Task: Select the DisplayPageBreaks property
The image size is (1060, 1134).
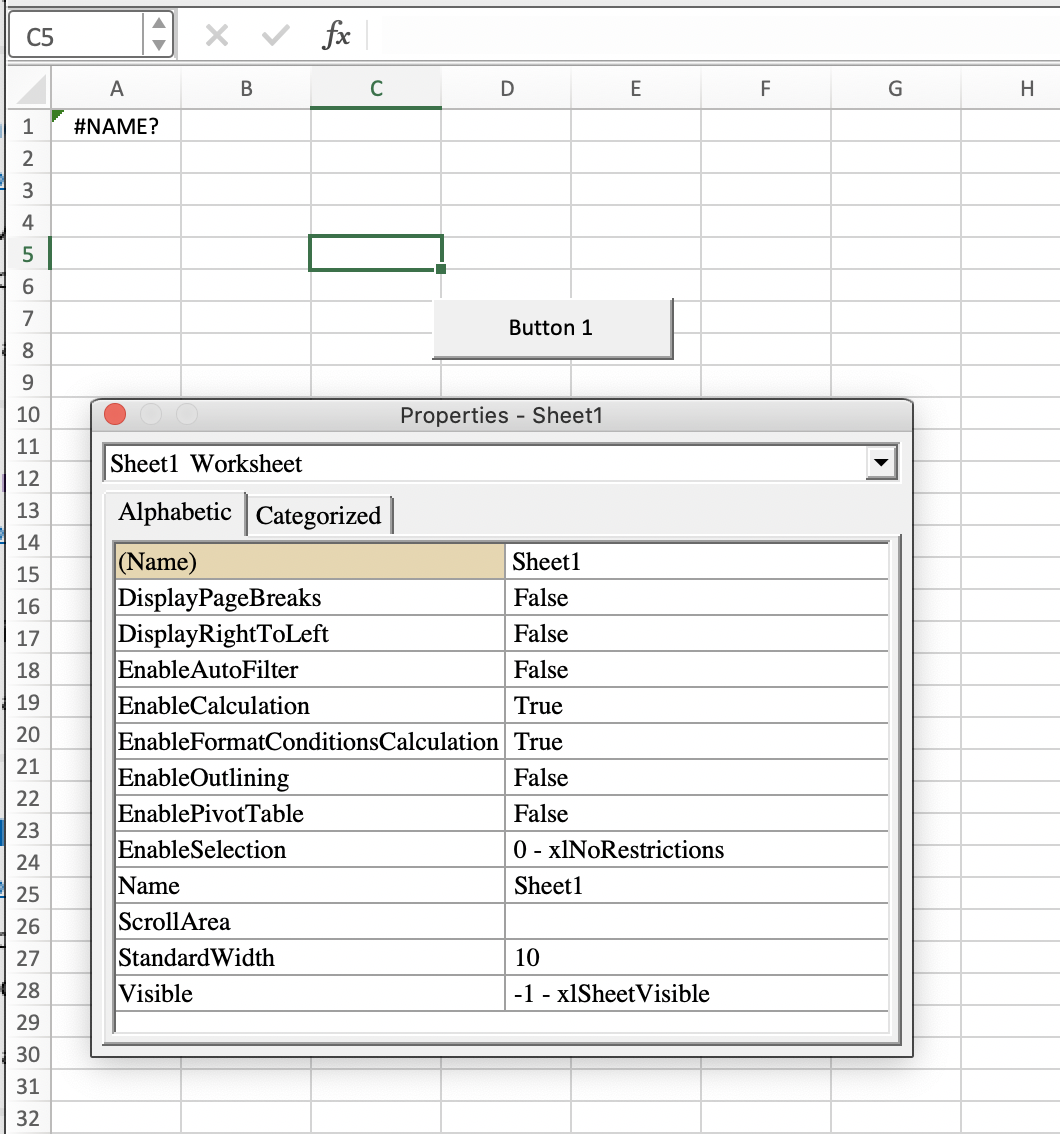Action: point(309,597)
